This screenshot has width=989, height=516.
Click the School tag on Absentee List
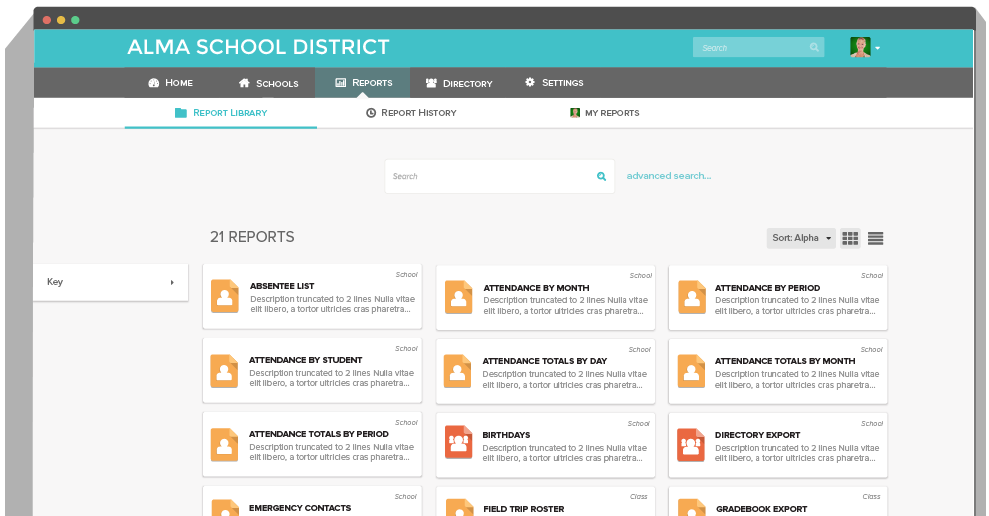tap(406, 274)
